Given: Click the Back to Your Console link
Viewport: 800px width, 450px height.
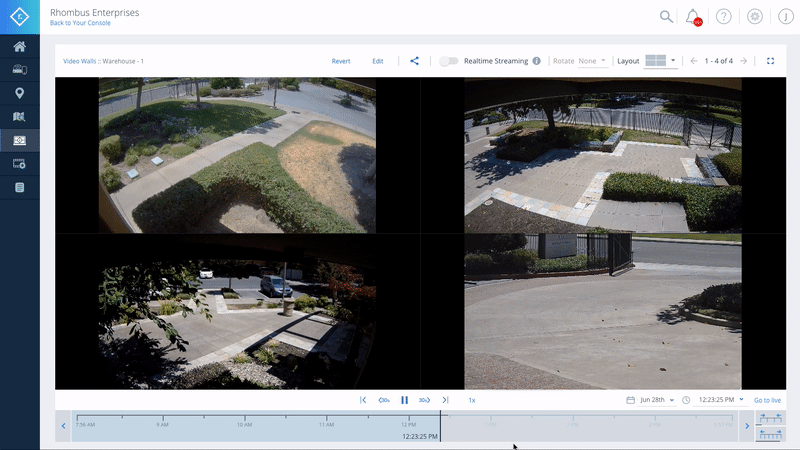Looking at the screenshot, I should click(x=80, y=23).
